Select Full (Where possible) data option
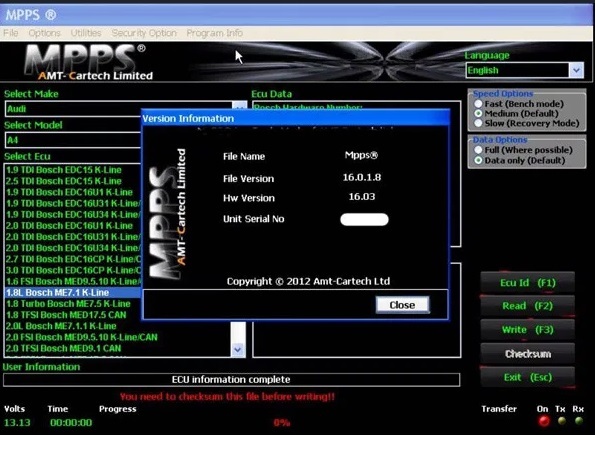 point(523,150)
